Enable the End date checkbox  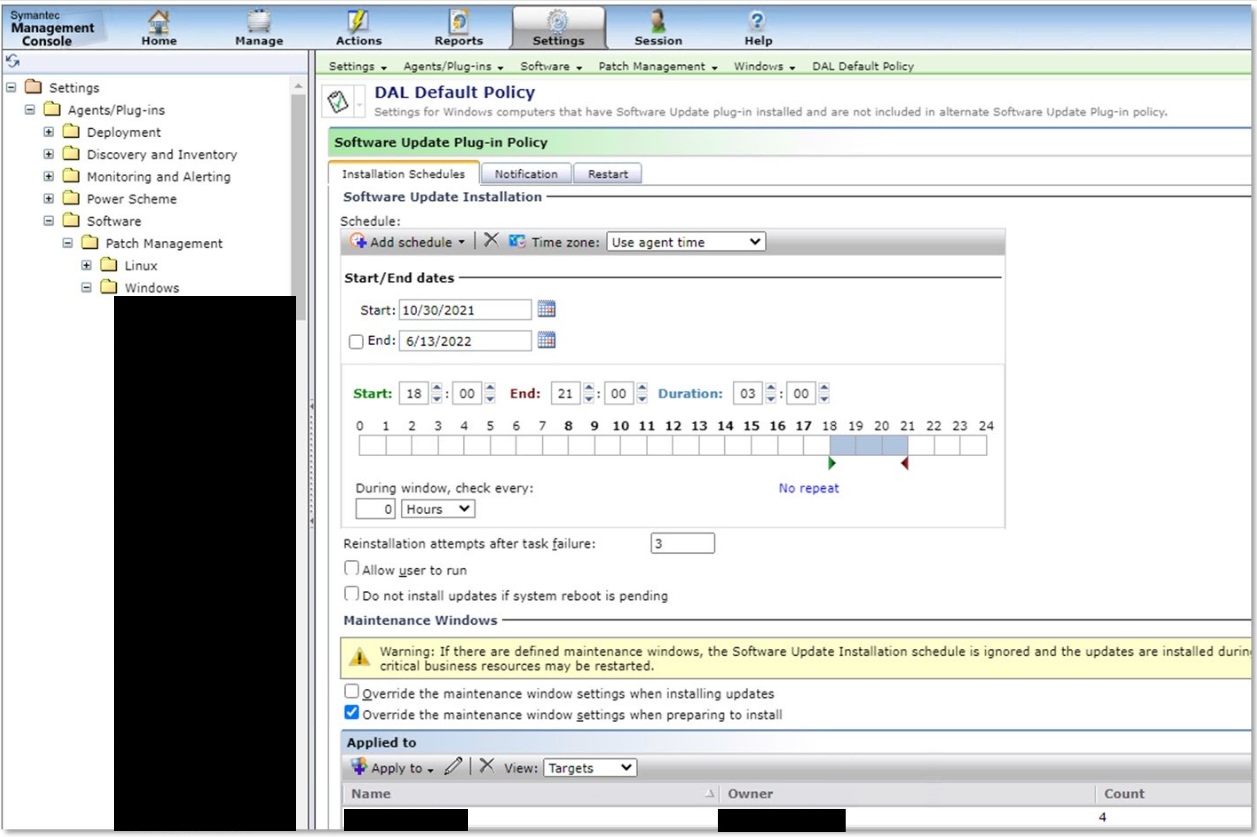(x=356, y=341)
